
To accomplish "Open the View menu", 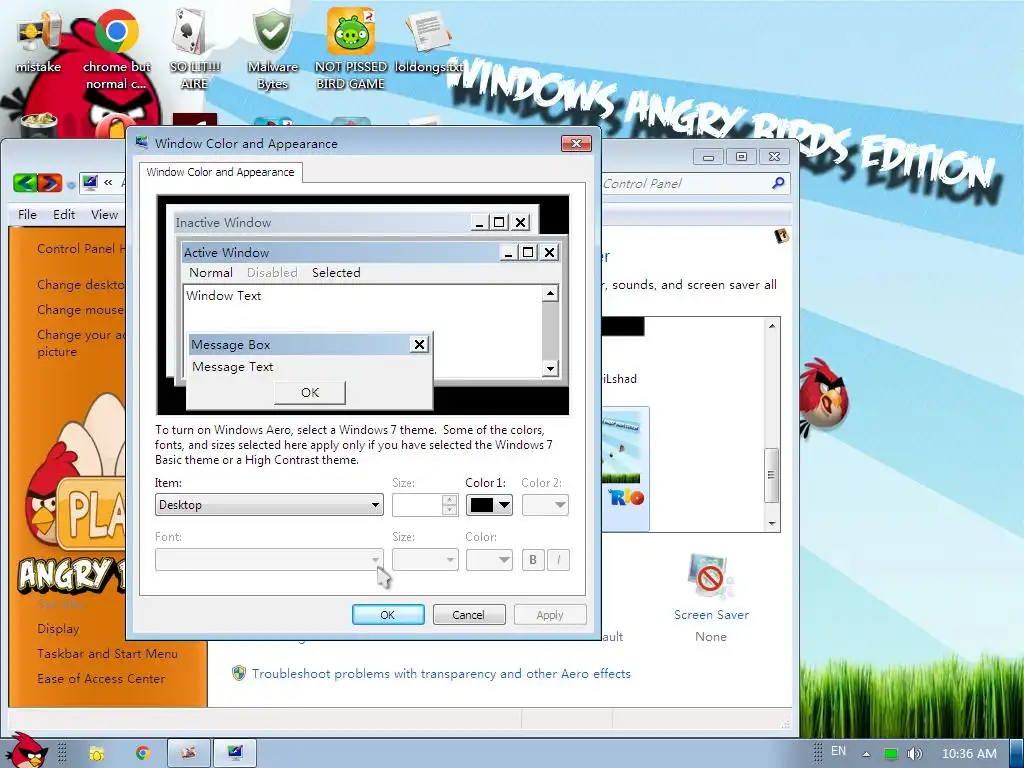I will point(104,214).
